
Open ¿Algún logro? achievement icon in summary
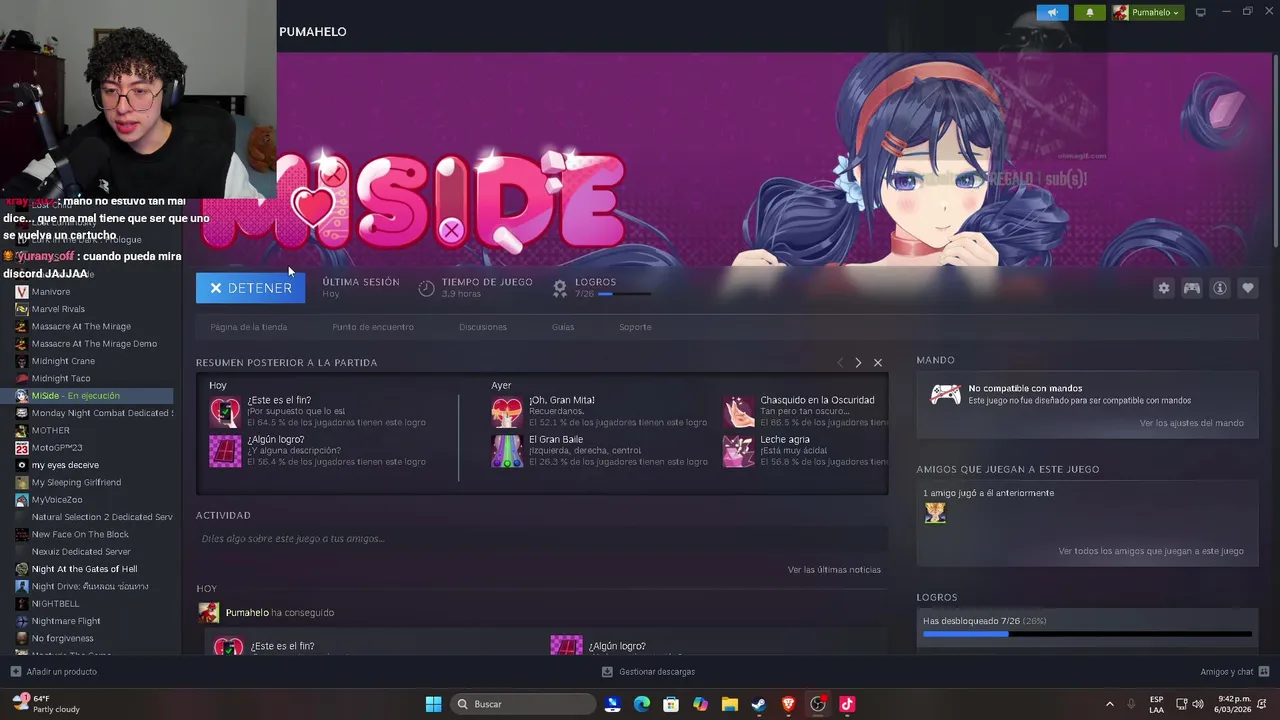pos(225,451)
